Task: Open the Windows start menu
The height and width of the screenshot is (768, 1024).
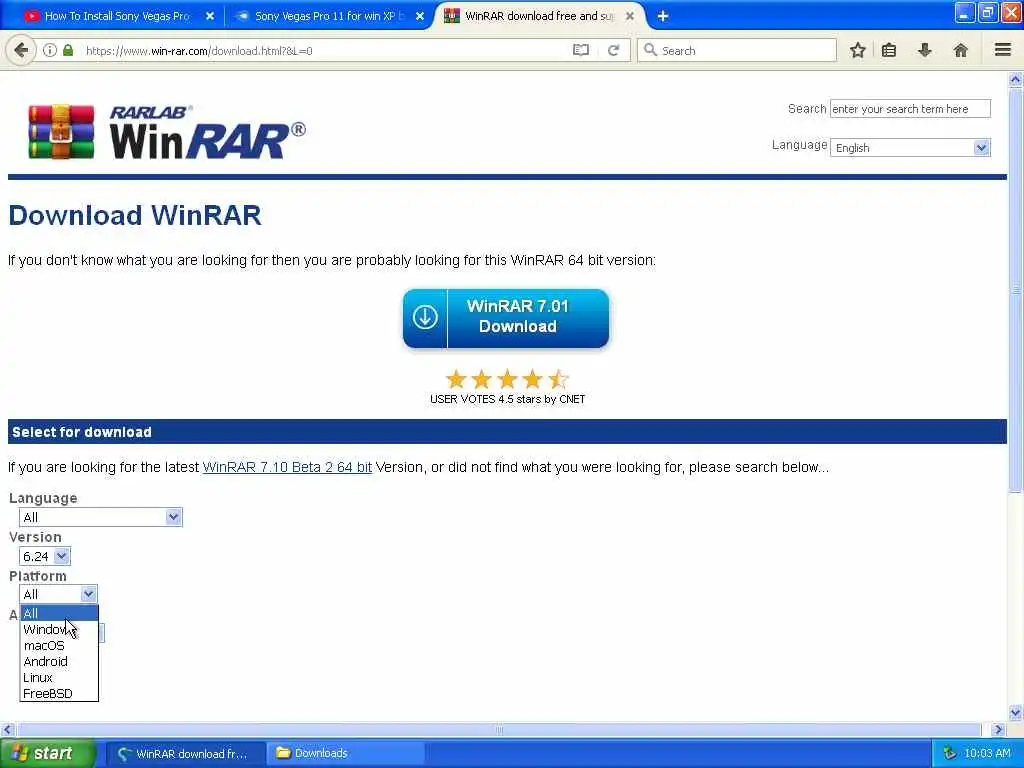Action: (x=48, y=753)
